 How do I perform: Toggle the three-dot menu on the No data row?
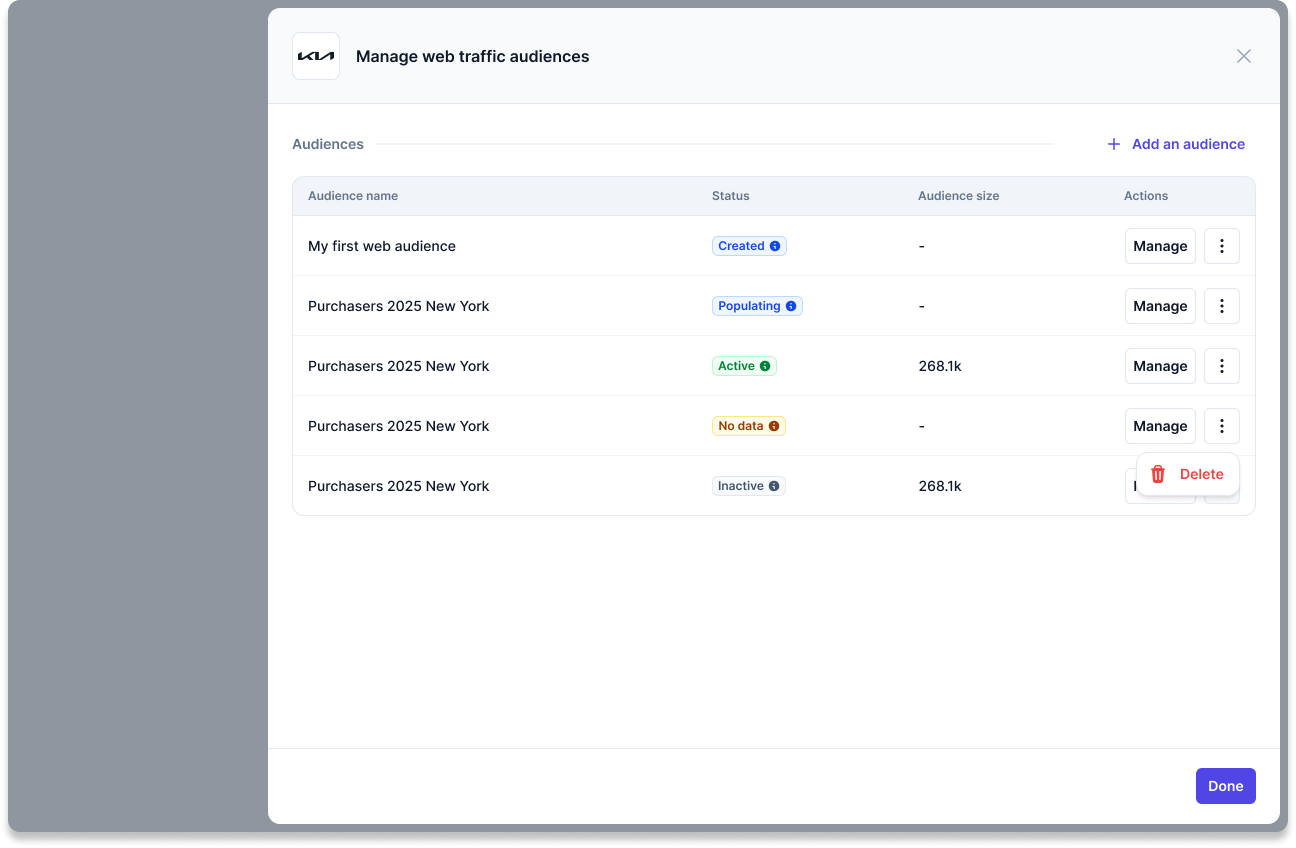pos(1222,426)
